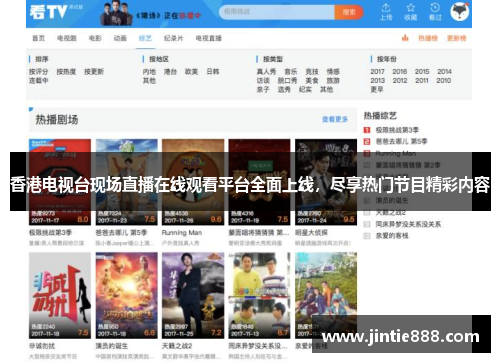Image resolution: width=500 pixels, height=362 pixels.
Task: Open the 热播榜 link
Action: point(428,38)
